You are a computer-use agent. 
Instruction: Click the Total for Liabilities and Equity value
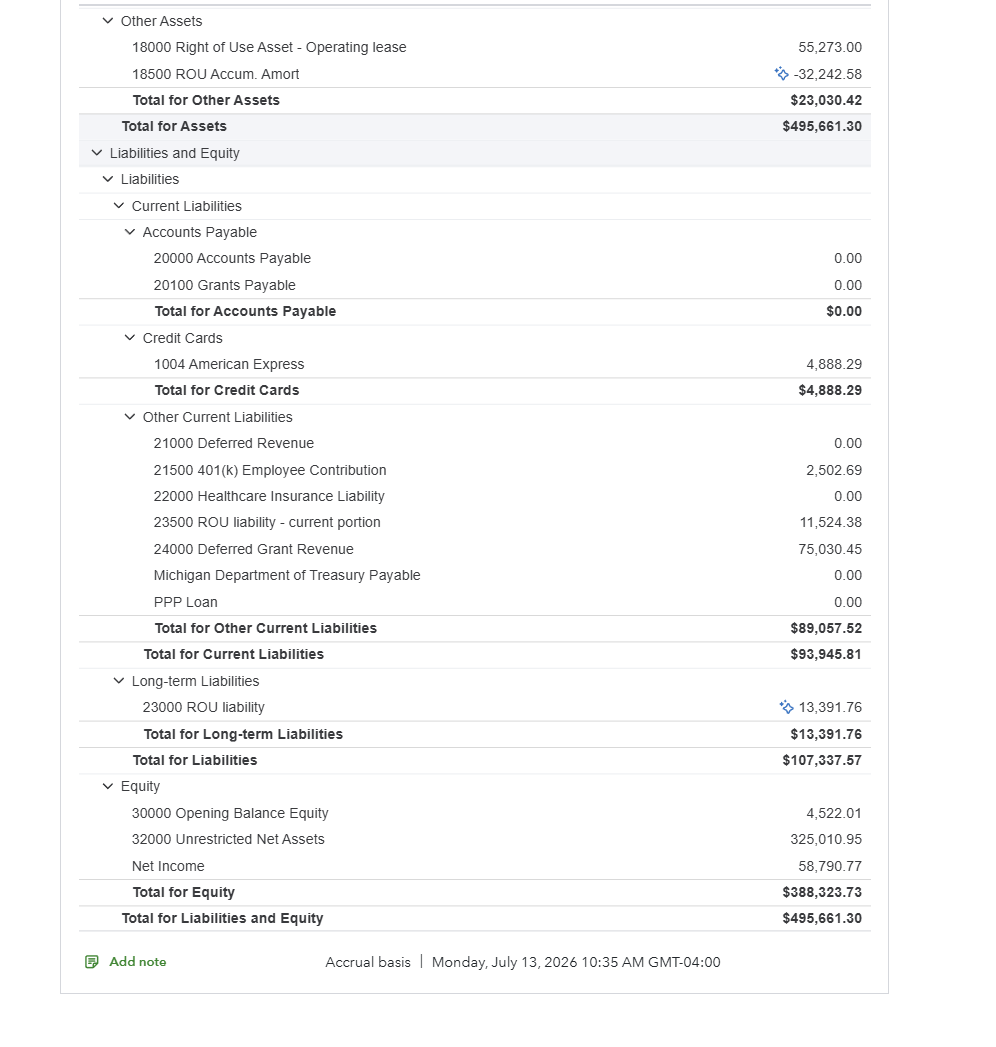[822, 918]
